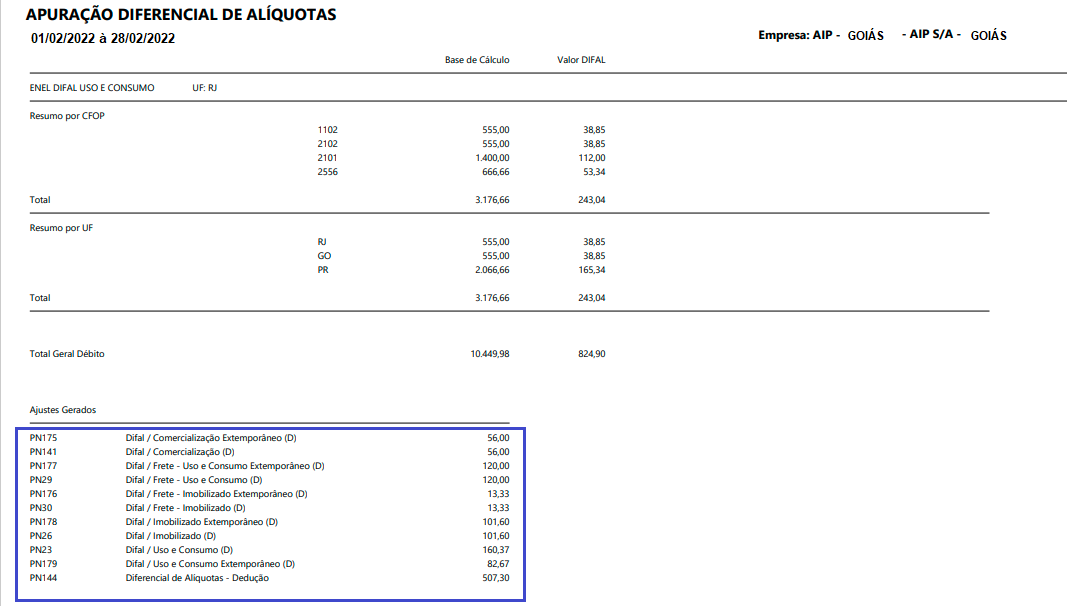Click the Valor DIFAL column header
Image resolution: width=1067 pixels, height=606 pixels.
tap(580, 60)
